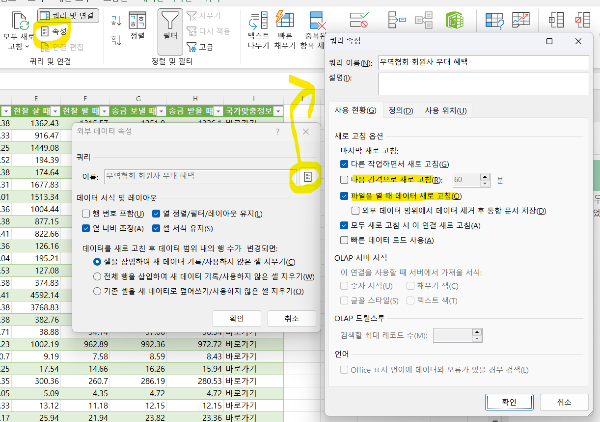Toggle 파일을 열 때 데이터 새로 고침 checkbox
Screen dimensions: 600x422
pyautogui.click(x=344, y=196)
